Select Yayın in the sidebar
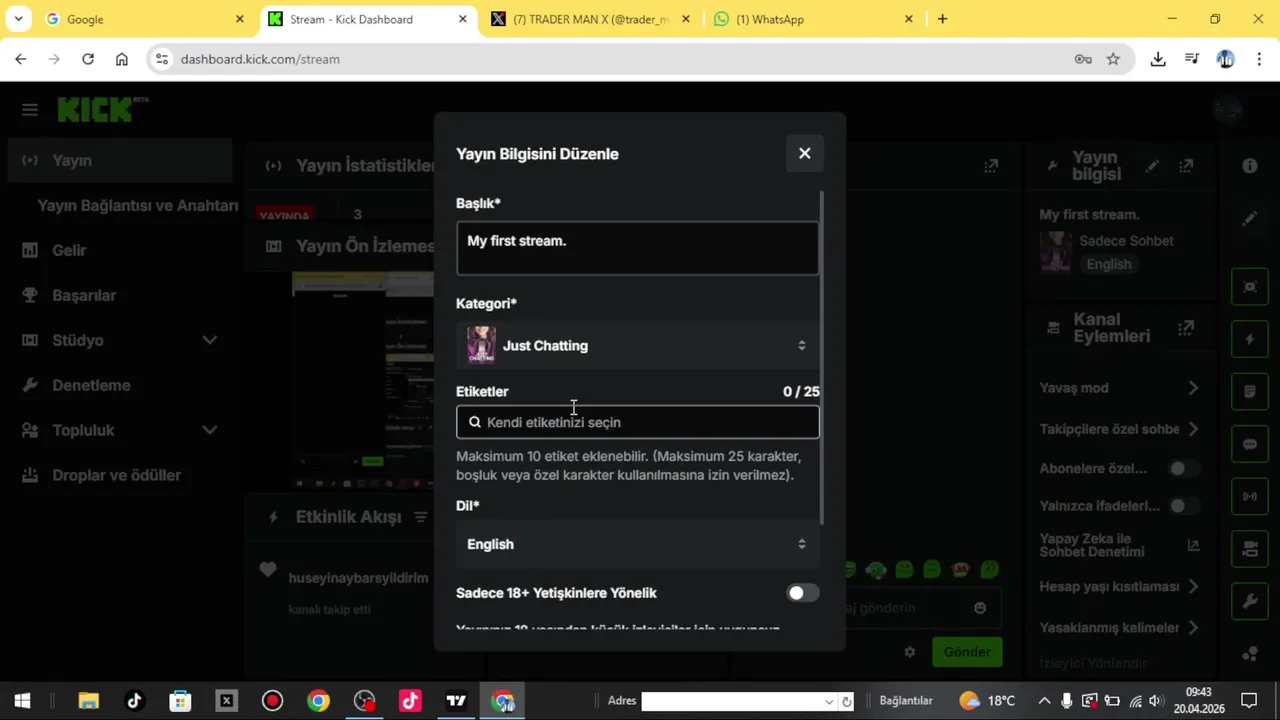The image size is (1280, 720). (x=120, y=160)
